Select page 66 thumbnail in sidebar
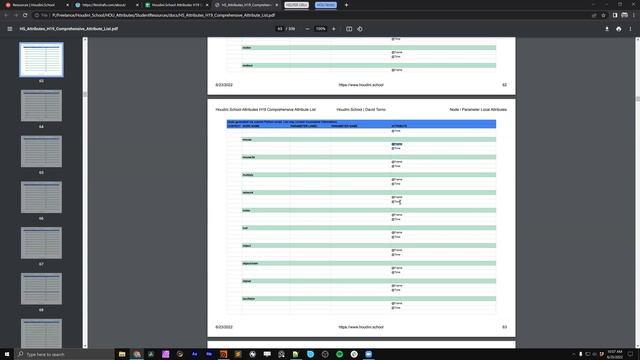Image resolution: width=640 pixels, height=360 pixels. 41,197
